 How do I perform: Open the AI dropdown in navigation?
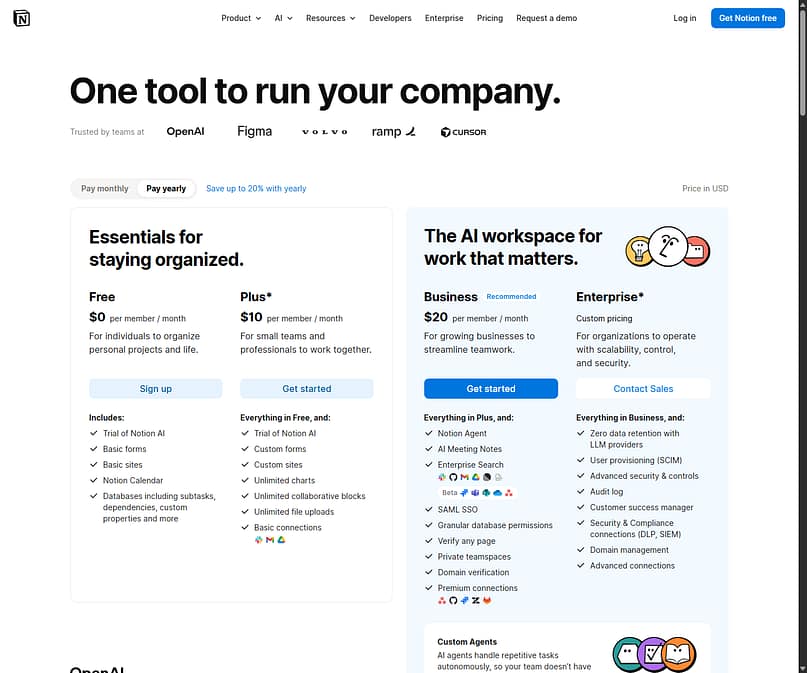coord(284,18)
